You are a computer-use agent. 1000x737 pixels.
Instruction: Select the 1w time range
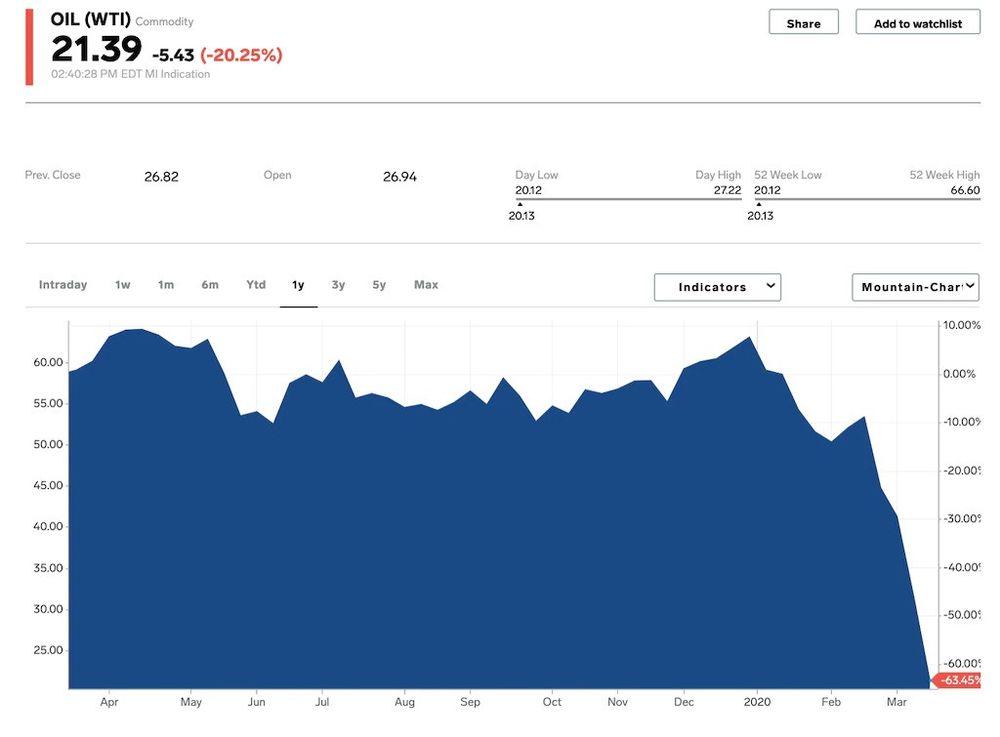(122, 285)
